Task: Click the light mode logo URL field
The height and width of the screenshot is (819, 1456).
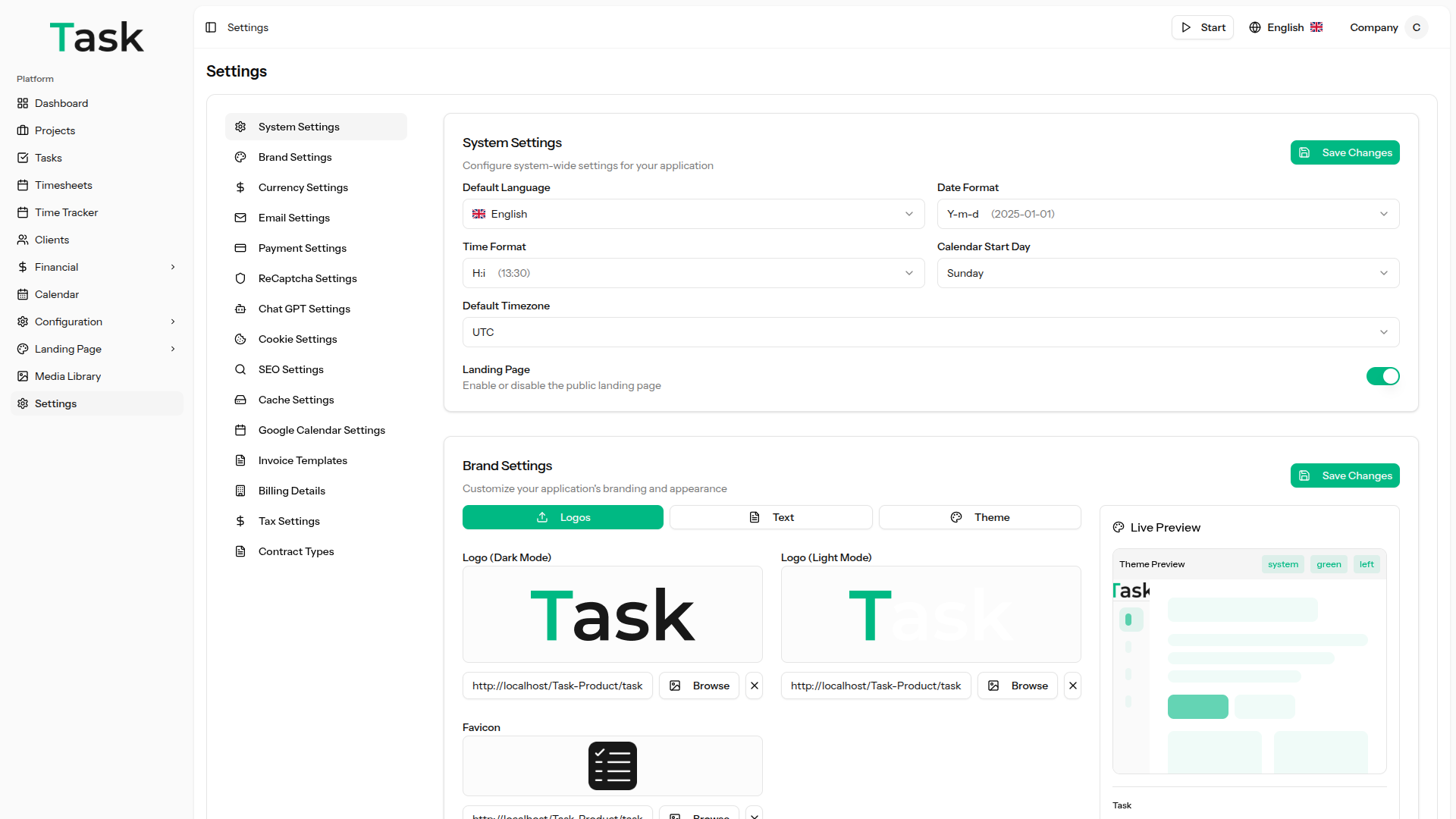Action: click(876, 686)
